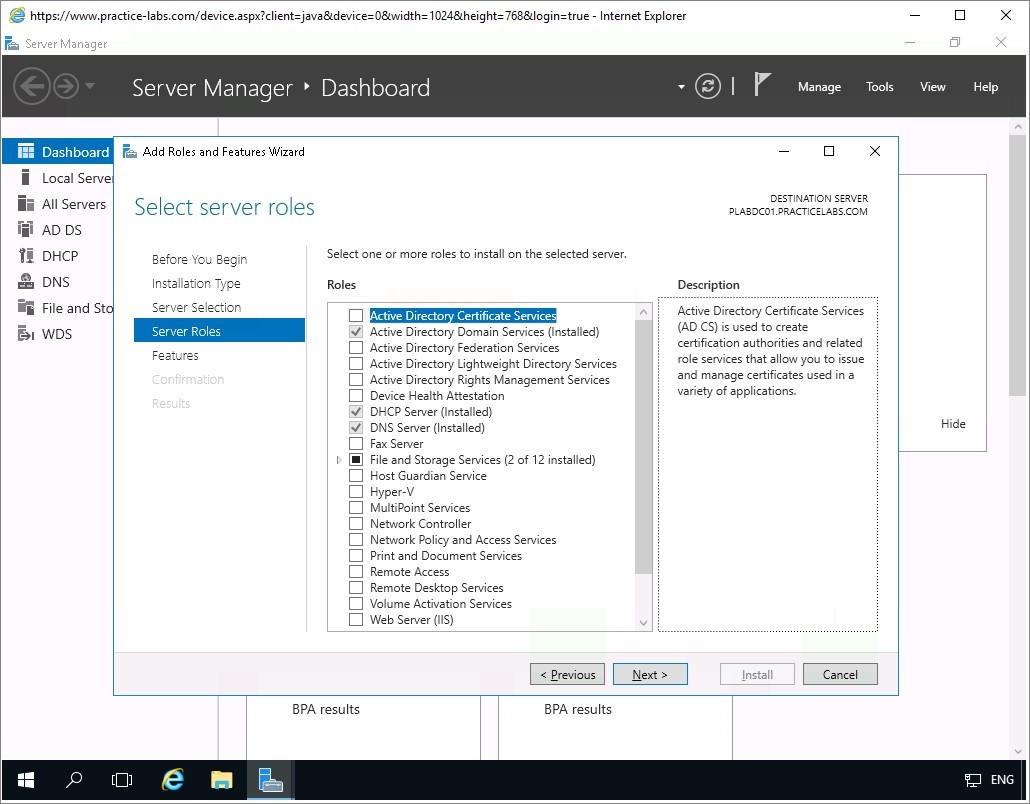Check Print and Document Services

356,556
